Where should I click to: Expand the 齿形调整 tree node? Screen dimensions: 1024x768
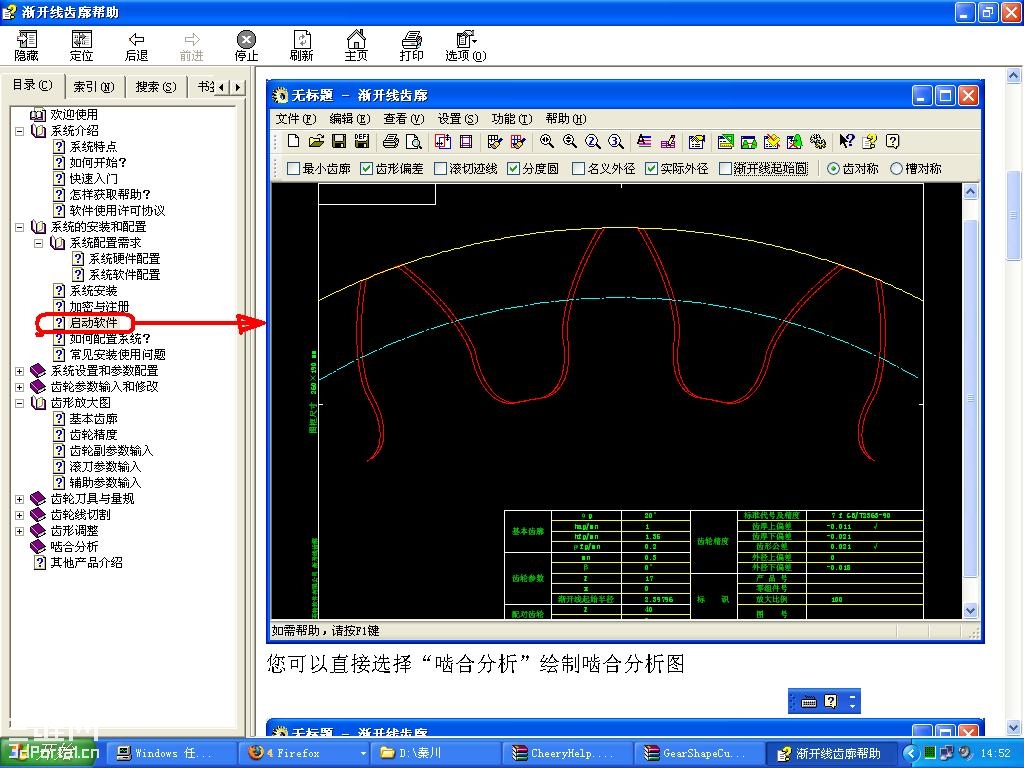tap(20, 531)
